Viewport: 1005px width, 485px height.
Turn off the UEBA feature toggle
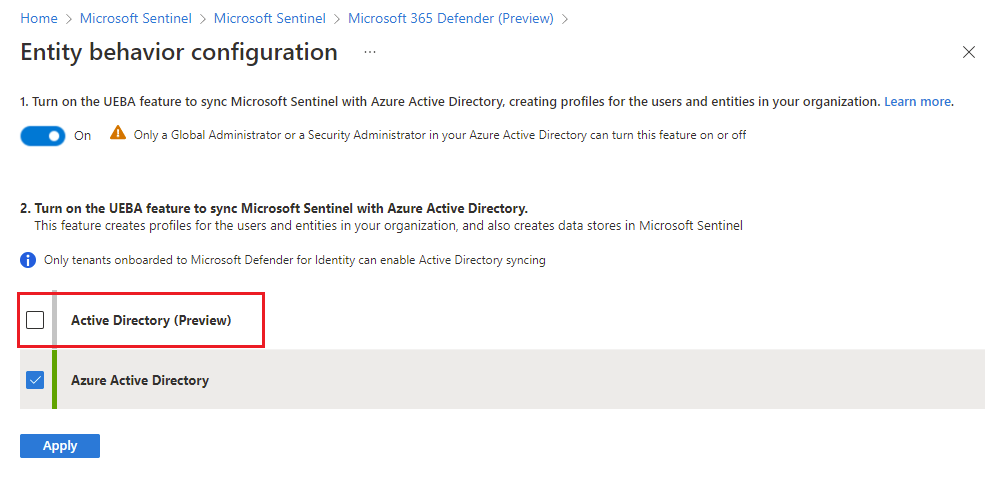tap(43, 135)
